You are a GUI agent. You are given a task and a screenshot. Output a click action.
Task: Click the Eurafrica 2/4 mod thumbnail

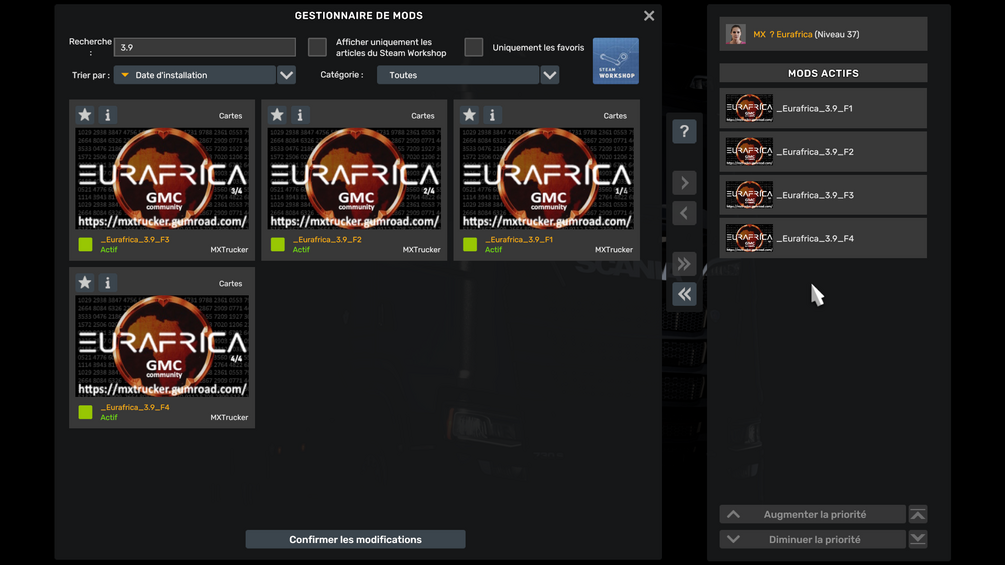tap(354, 178)
